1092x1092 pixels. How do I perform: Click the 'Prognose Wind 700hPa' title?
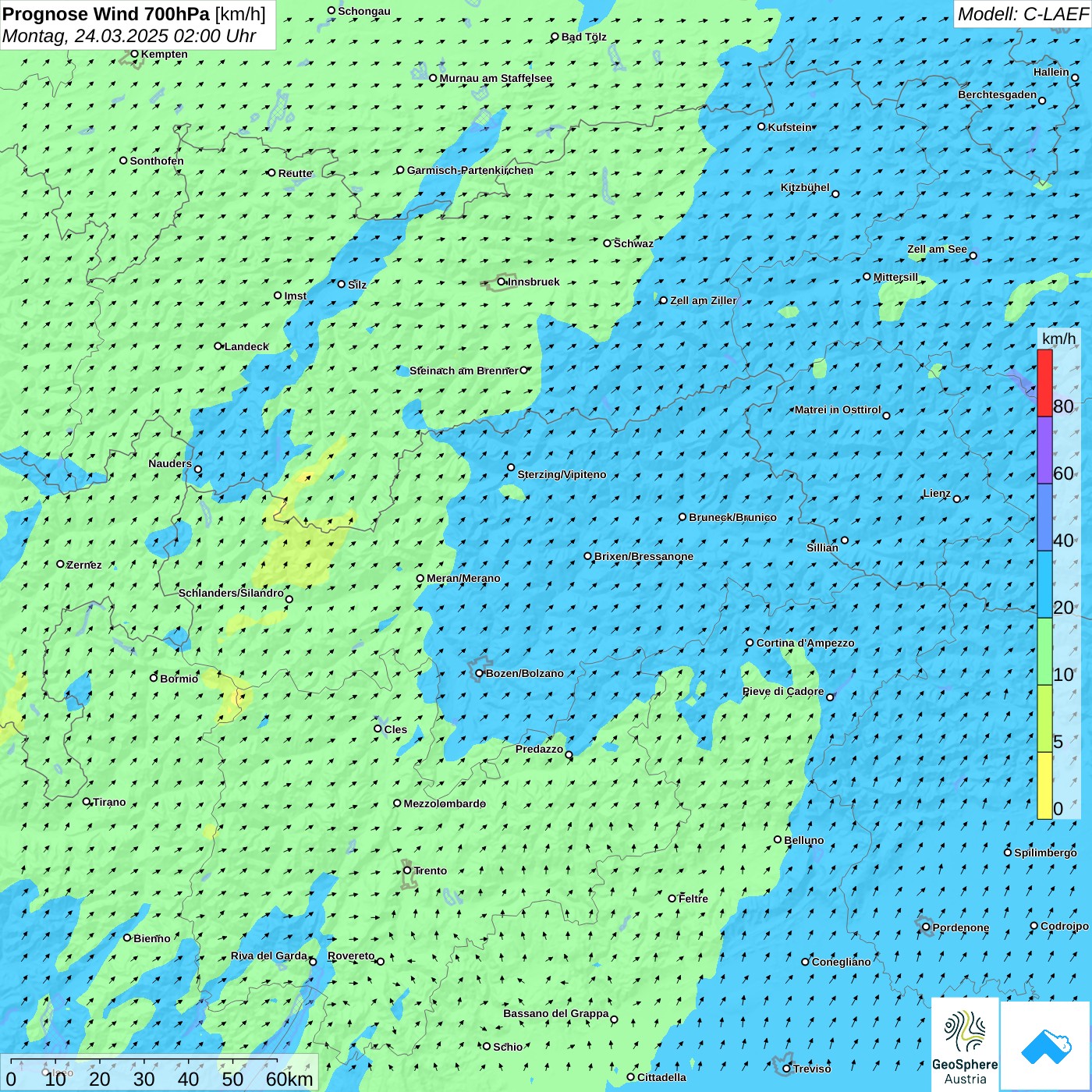pyautogui.click(x=106, y=14)
